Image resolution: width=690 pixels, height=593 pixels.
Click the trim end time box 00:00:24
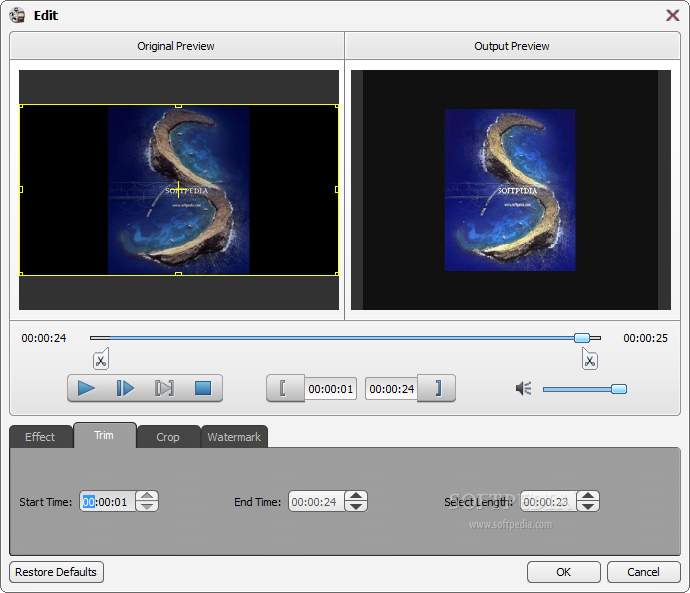391,389
